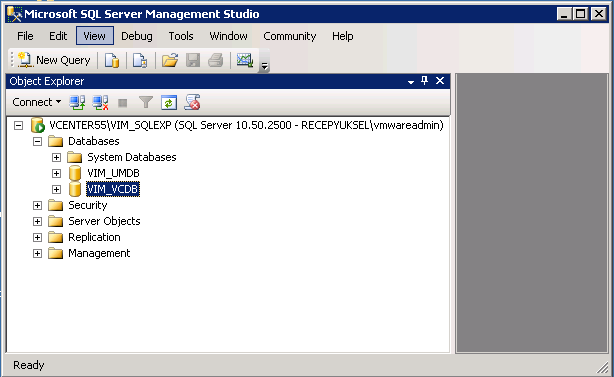This screenshot has width=614, height=377.
Task: Open the Edit menu
Action: [58, 36]
